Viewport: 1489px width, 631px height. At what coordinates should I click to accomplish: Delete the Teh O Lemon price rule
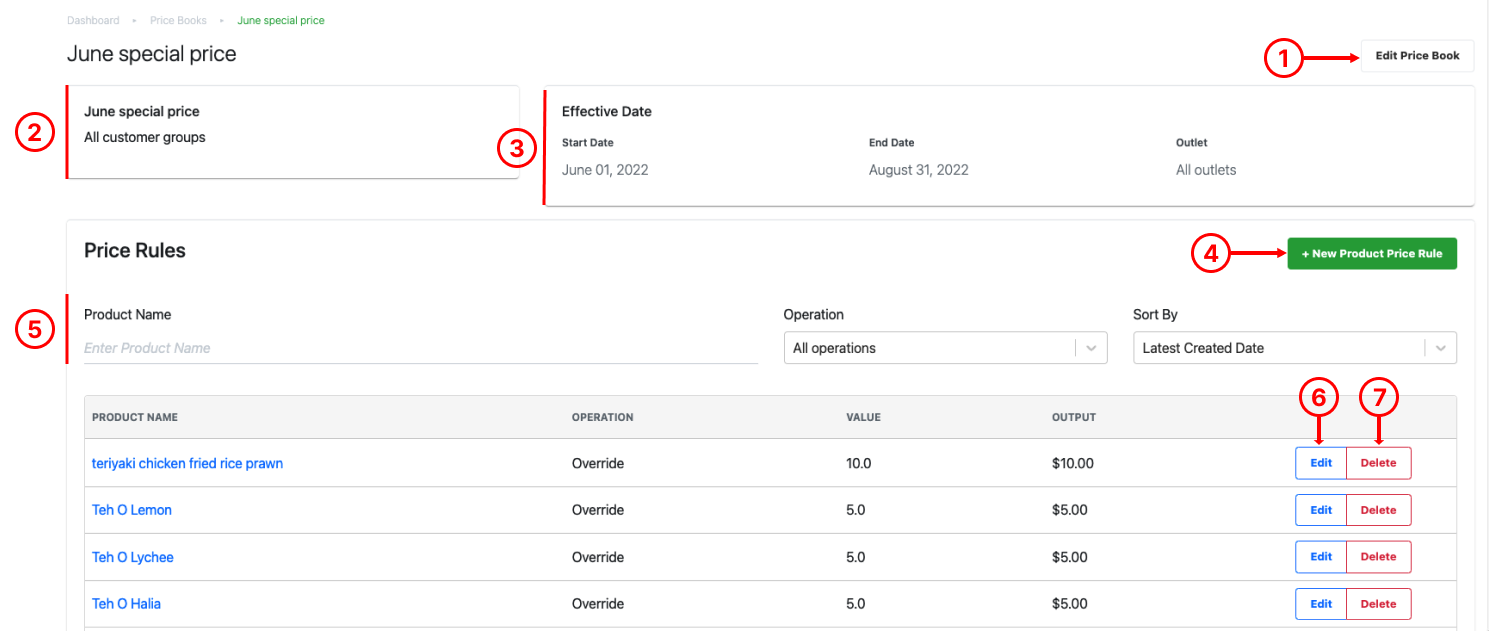pos(1379,510)
